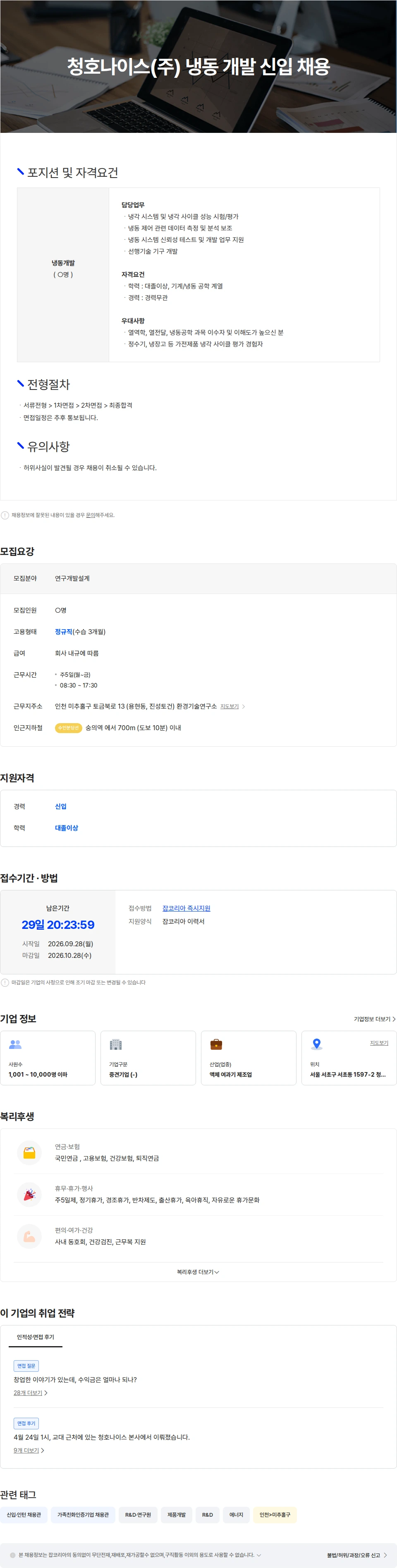Select the R&D tag
The height and width of the screenshot is (1568, 397).
click(x=207, y=1515)
